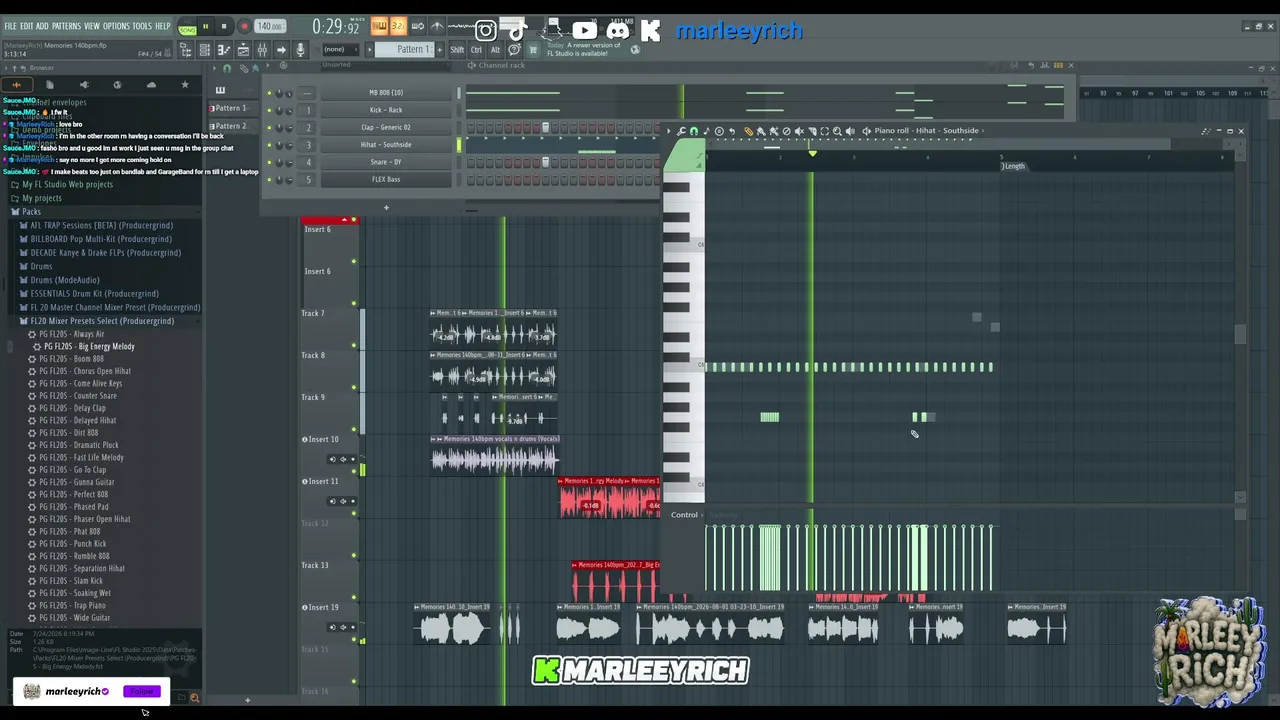The image size is (1280, 720).
Task: Click the speaker playback tool in piano roll
Action: point(850,131)
